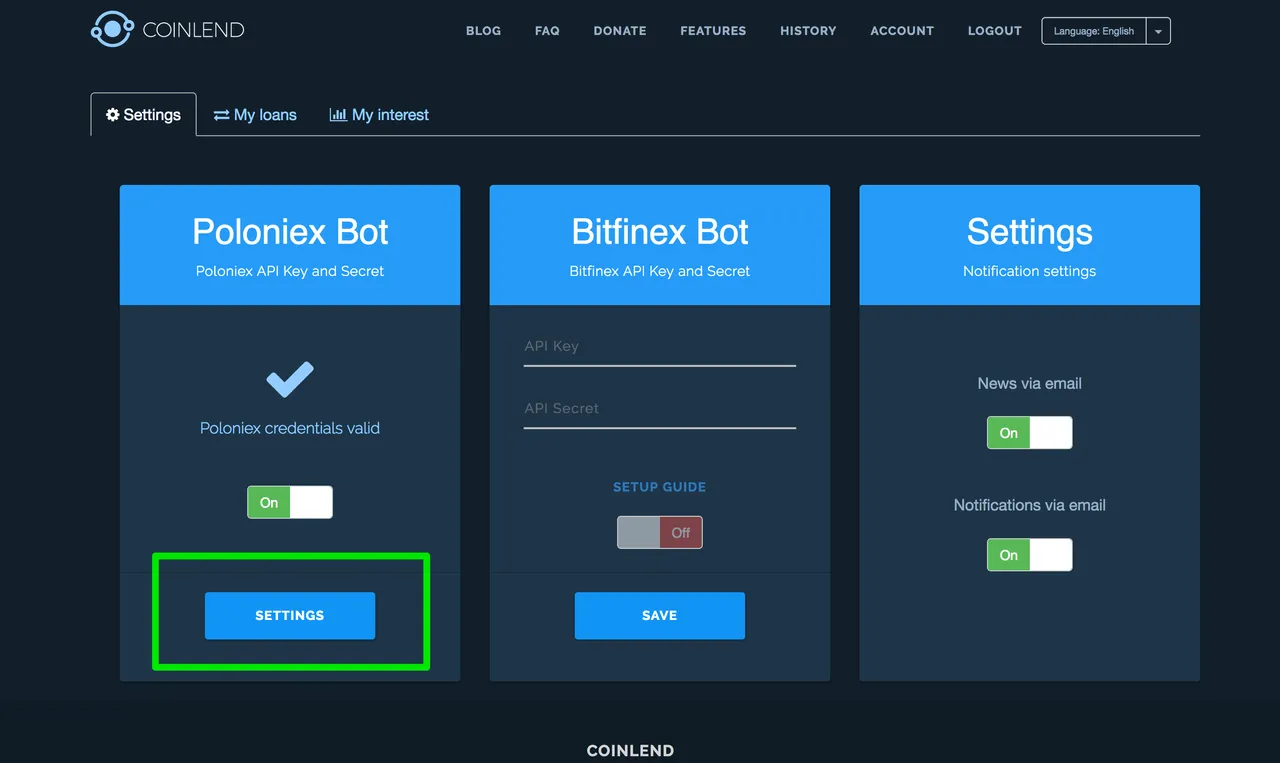Screen dimensions: 1280x763
Task: Click the Poloniex API Key and Secret subtitle
Action: click(x=290, y=271)
